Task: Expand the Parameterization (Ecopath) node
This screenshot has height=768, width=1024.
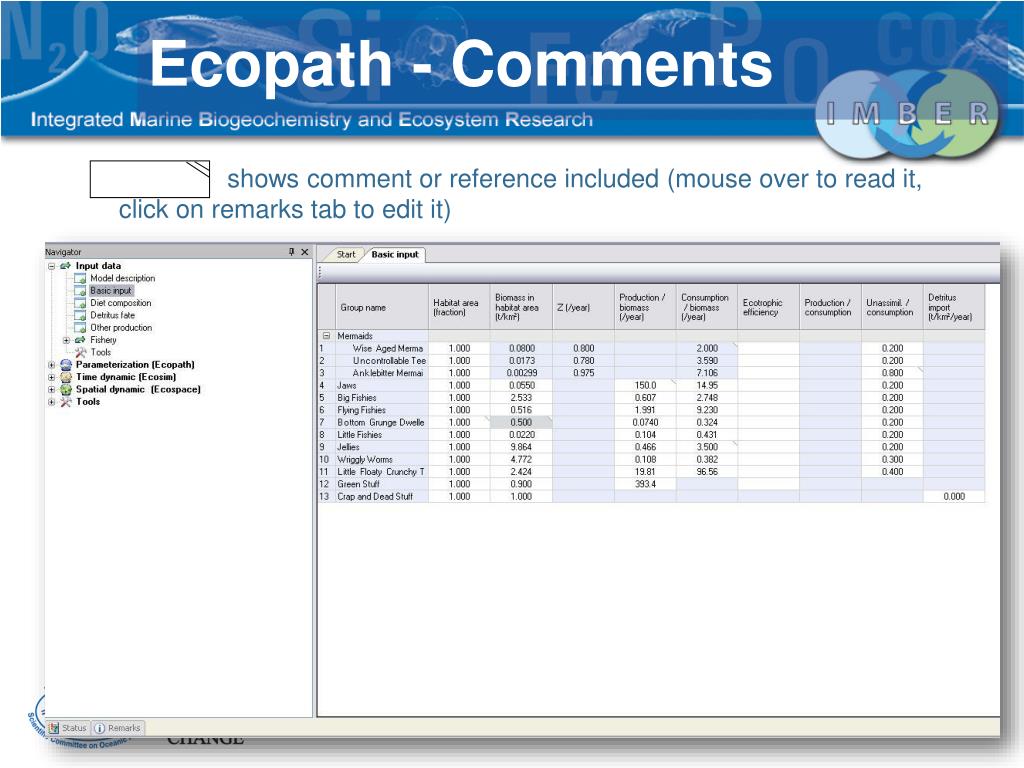Action: (x=51, y=365)
